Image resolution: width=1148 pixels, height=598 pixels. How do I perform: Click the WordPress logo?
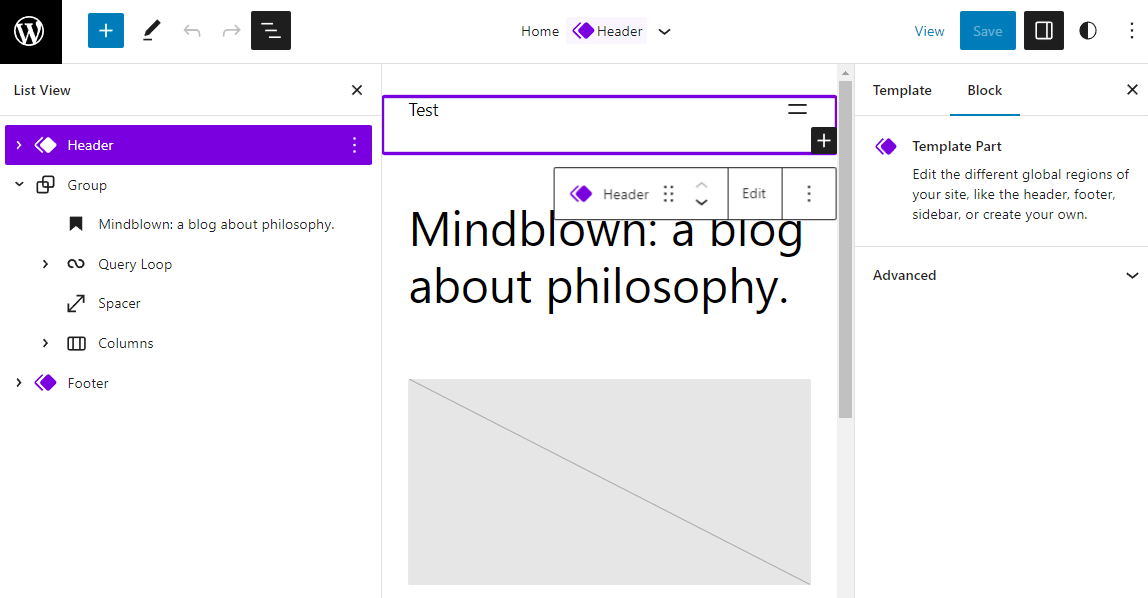click(29, 30)
